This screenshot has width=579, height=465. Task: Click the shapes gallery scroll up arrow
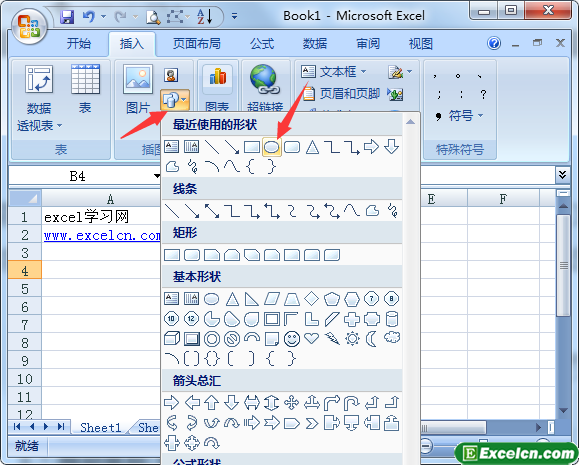pos(410,122)
